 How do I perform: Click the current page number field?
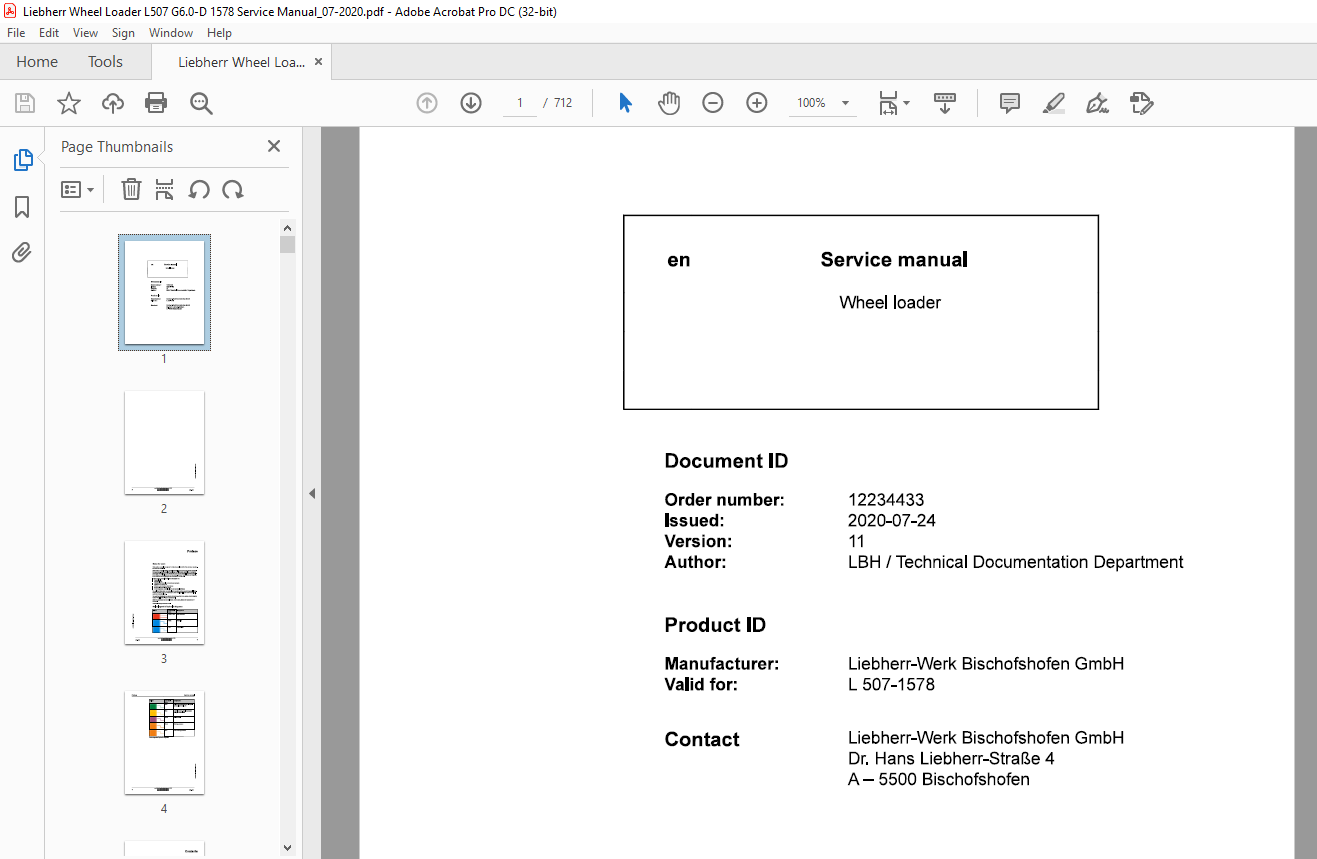tap(520, 103)
